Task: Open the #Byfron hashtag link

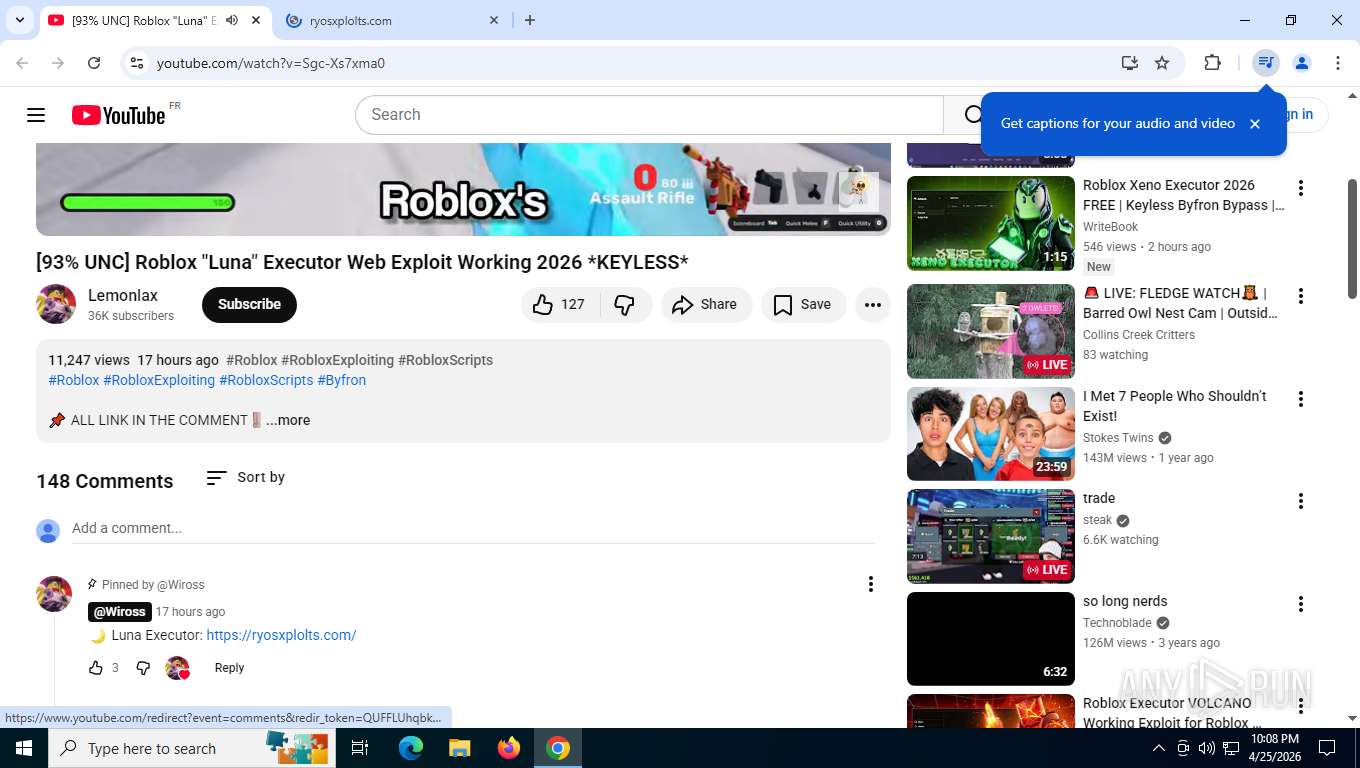Action: (342, 380)
